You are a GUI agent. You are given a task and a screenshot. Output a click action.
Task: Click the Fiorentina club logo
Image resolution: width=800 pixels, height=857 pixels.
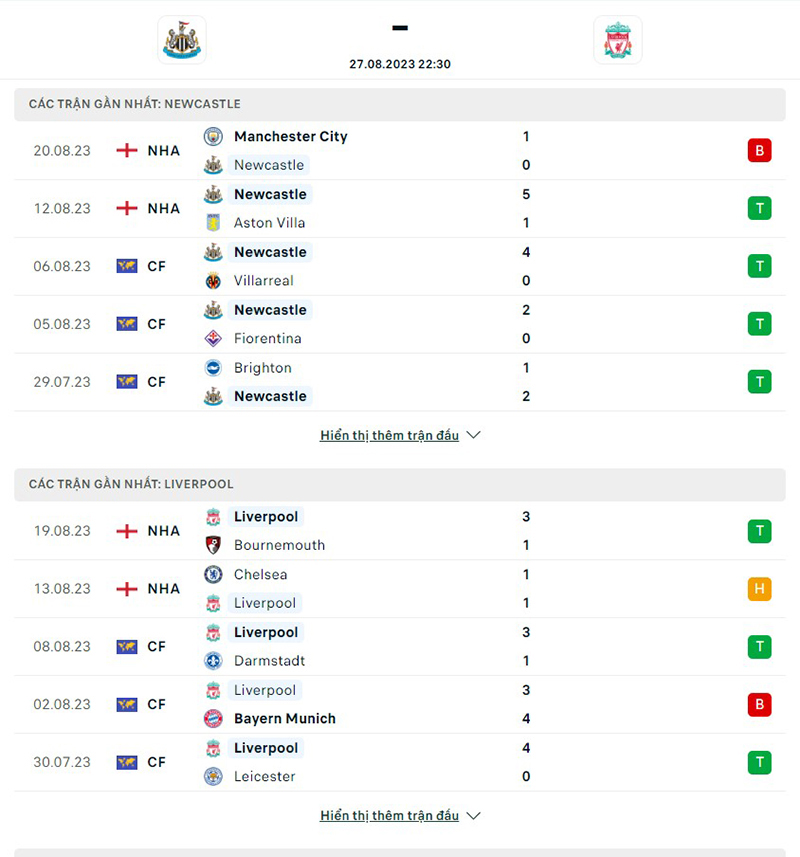pos(213,339)
